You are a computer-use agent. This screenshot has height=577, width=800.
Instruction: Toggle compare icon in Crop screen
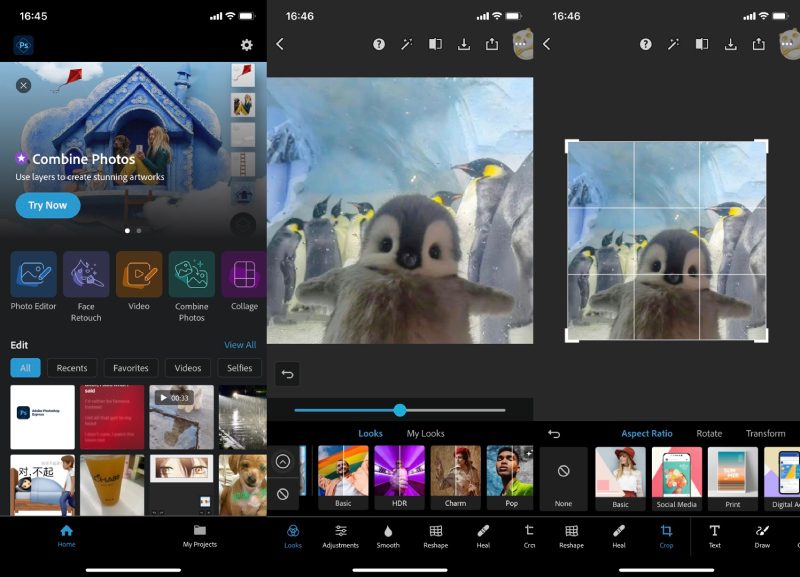[702, 44]
